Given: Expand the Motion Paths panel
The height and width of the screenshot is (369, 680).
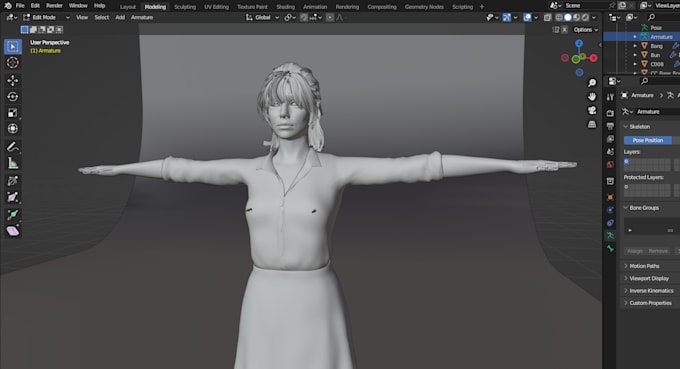Looking at the screenshot, I should click(x=625, y=266).
